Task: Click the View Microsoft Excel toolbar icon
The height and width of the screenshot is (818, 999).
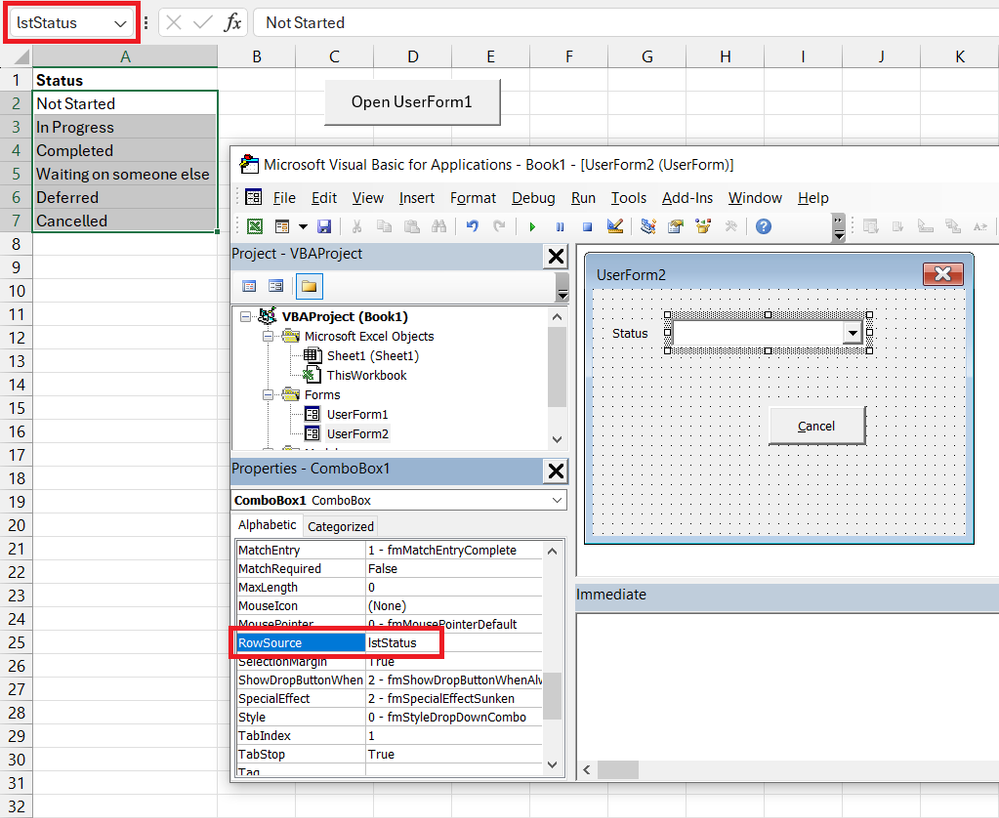Action: click(x=255, y=226)
